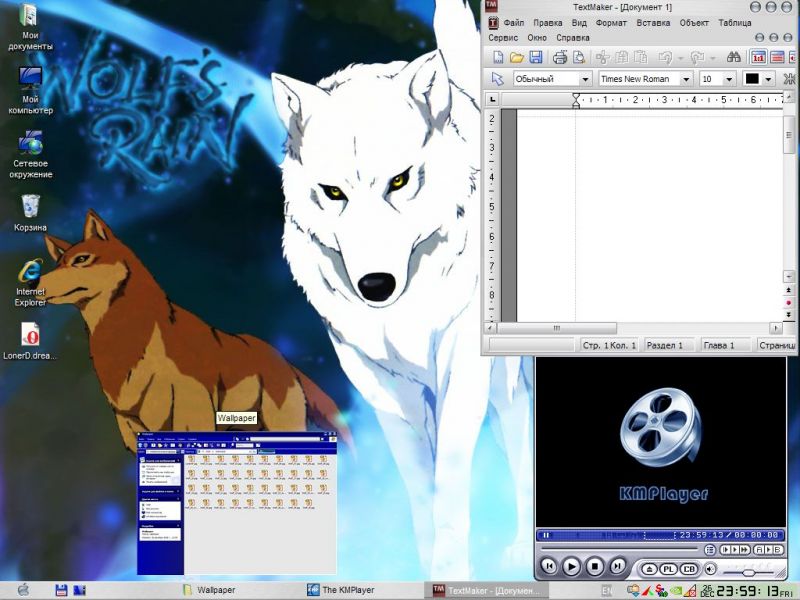Open print preview in the TextMaker toolbar
The height and width of the screenshot is (600, 800).
click(578, 57)
